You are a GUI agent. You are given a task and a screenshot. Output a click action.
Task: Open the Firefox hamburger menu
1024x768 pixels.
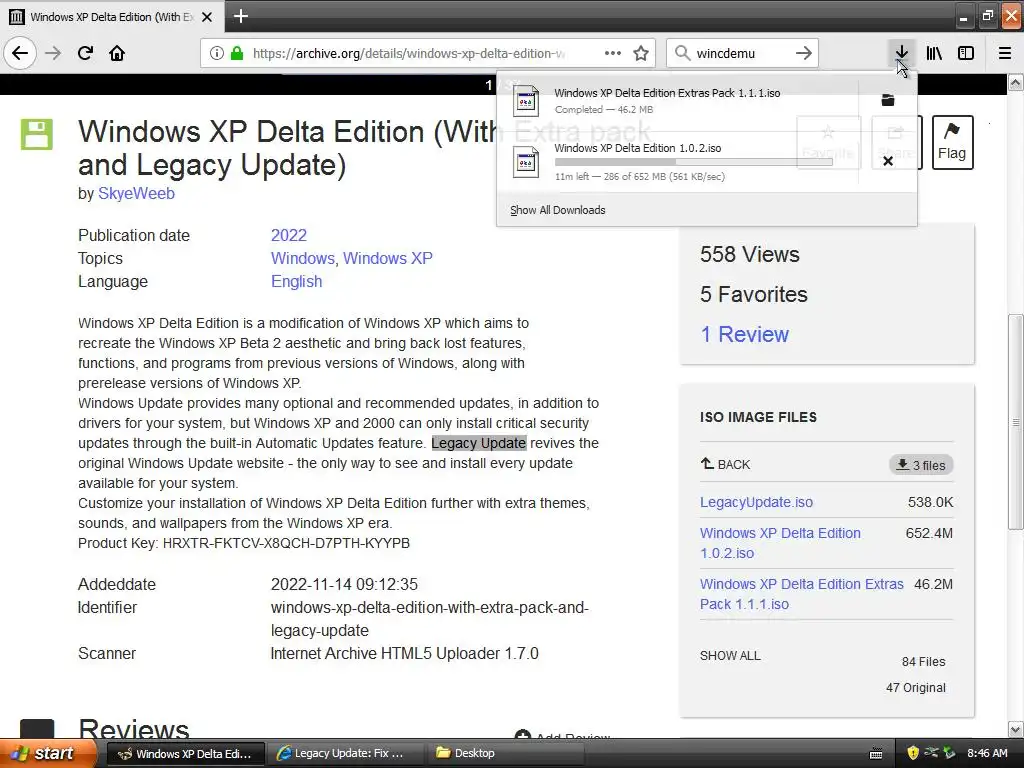pyautogui.click(x=1004, y=53)
